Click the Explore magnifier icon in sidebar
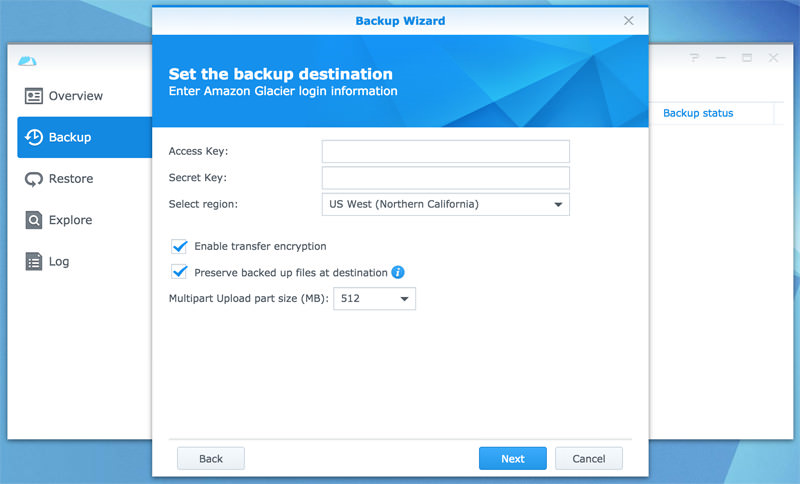The image size is (800, 484). pyautogui.click(x=34, y=220)
